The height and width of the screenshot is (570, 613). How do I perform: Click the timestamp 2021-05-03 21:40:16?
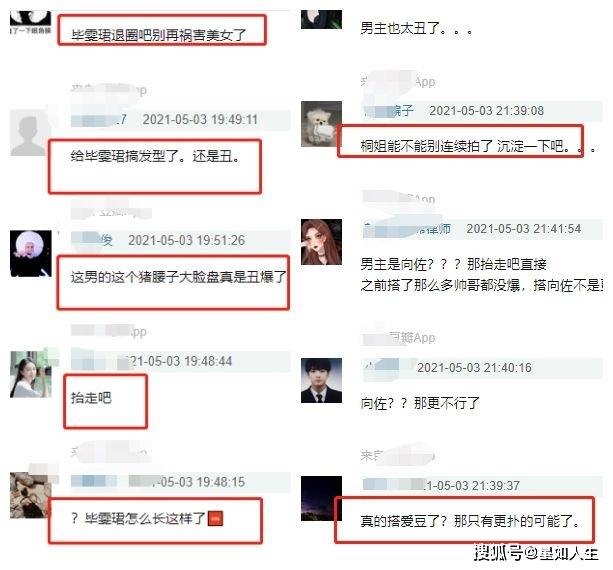pos(474,367)
